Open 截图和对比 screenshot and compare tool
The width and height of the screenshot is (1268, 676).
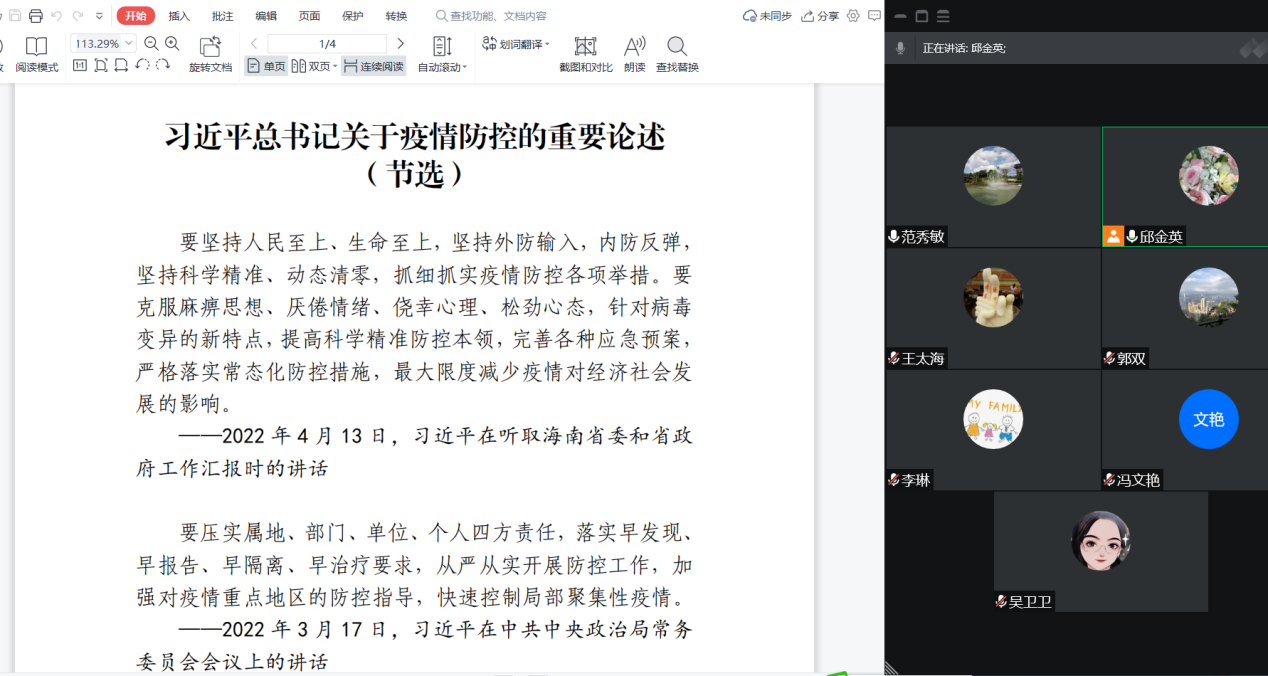pyautogui.click(x=585, y=54)
